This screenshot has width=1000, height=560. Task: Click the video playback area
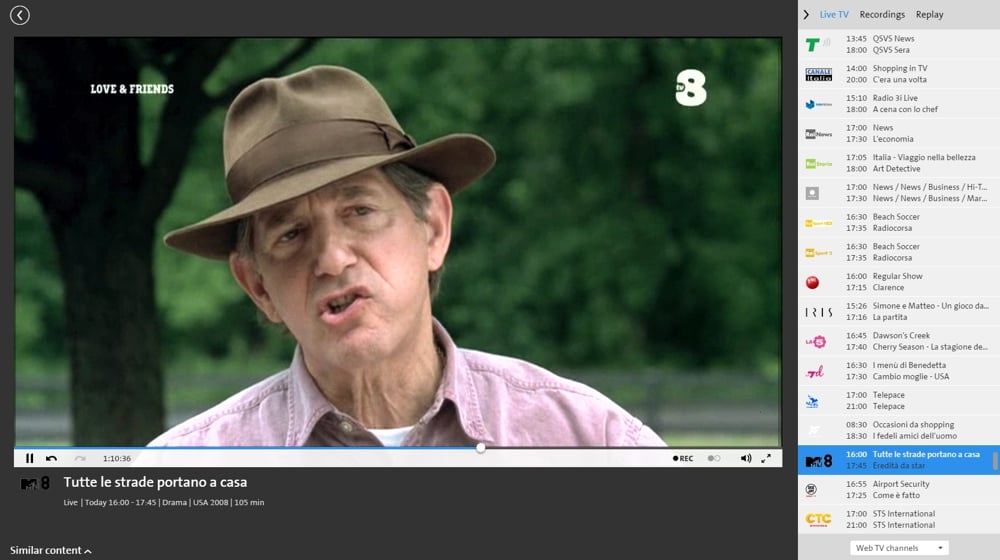pyautogui.click(x=397, y=242)
